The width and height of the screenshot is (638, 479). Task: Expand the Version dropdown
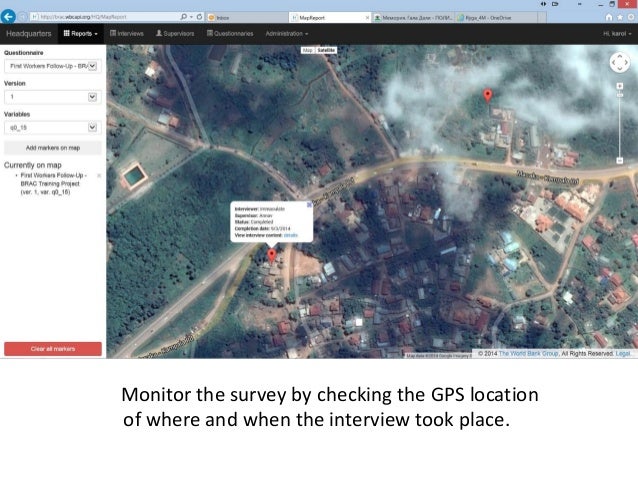pyautogui.click(x=51, y=97)
